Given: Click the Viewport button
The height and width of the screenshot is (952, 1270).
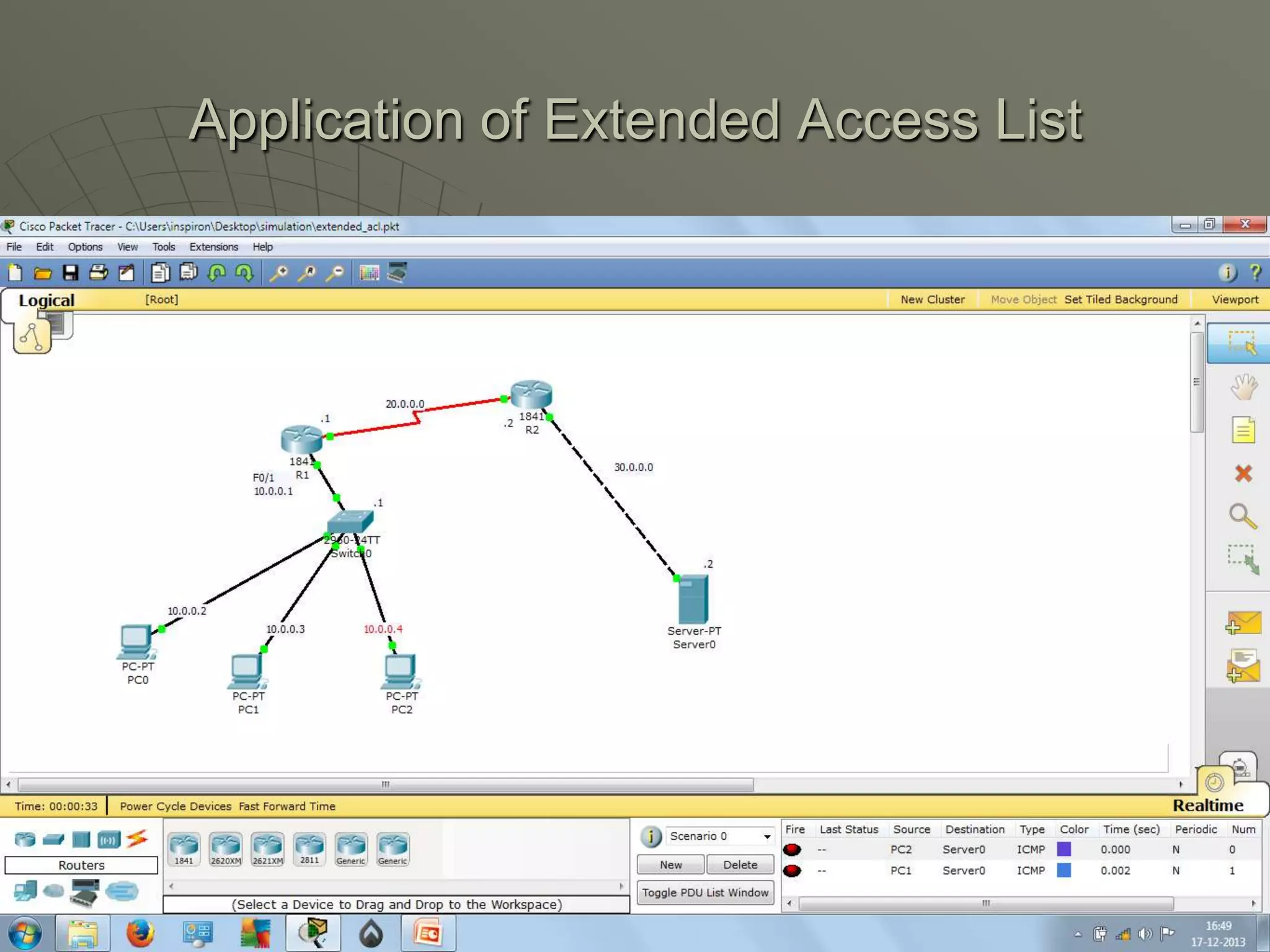Looking at the screenshot, I should [x=1235, y=299].
